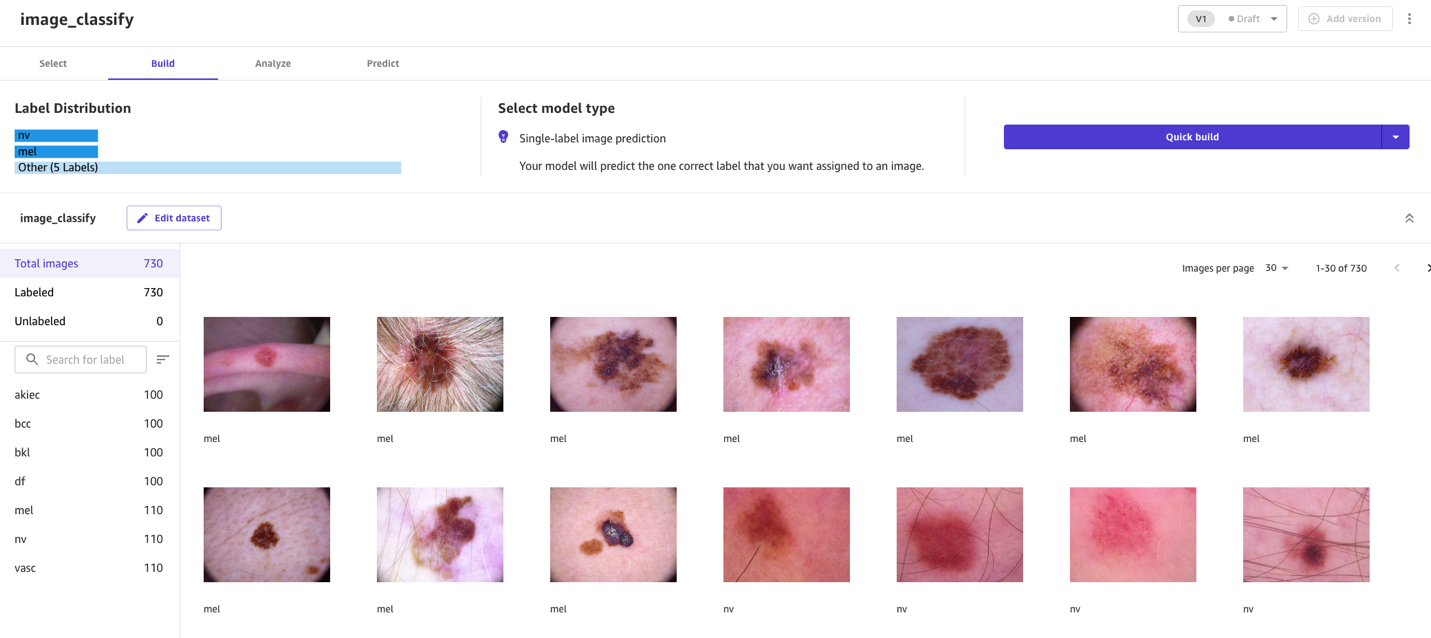Click the sort labels icon beside search
This screenshot has height=638, width=1431.
pyautogui.click(x=163, y=359)
